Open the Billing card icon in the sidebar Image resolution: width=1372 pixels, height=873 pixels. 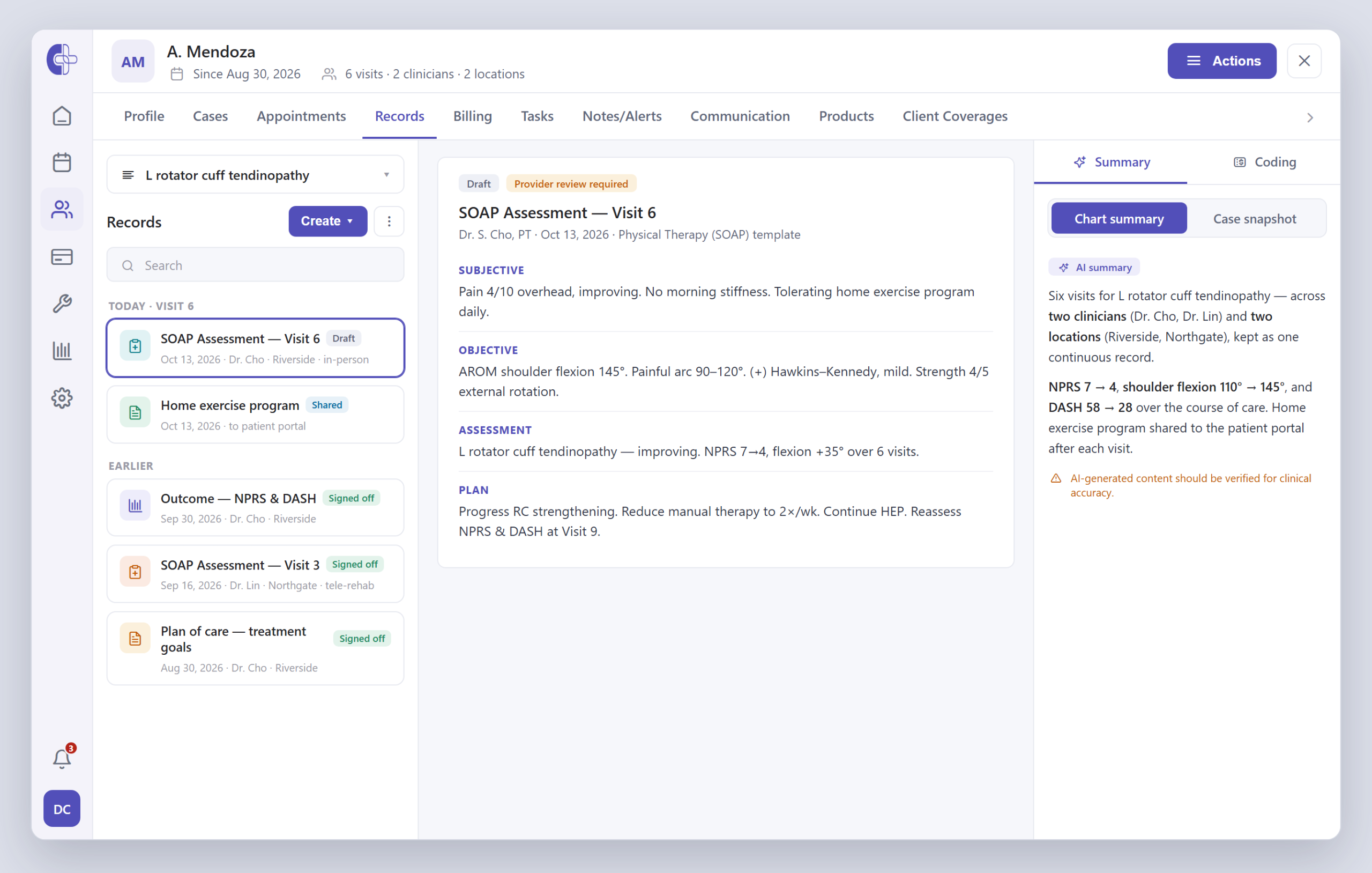pos(62,257)
